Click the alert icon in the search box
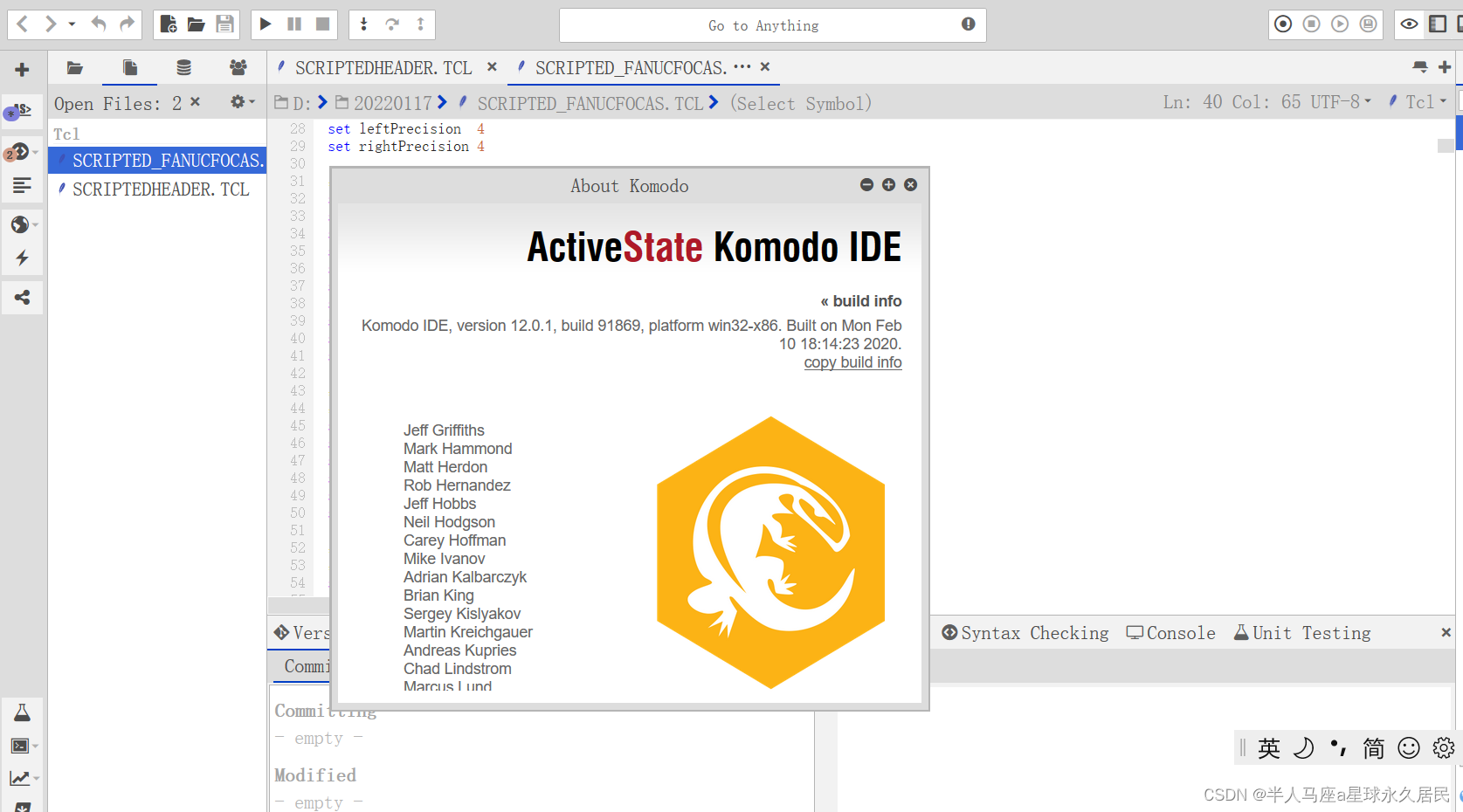This screenshot has height=812, width=1463. point(968,24)
